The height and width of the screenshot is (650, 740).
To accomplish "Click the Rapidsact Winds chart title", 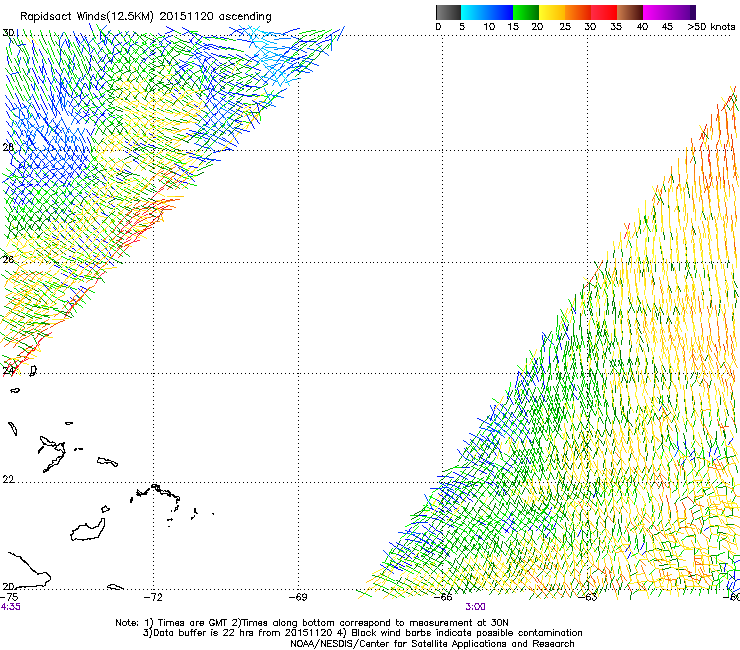I will click(146, 17).
